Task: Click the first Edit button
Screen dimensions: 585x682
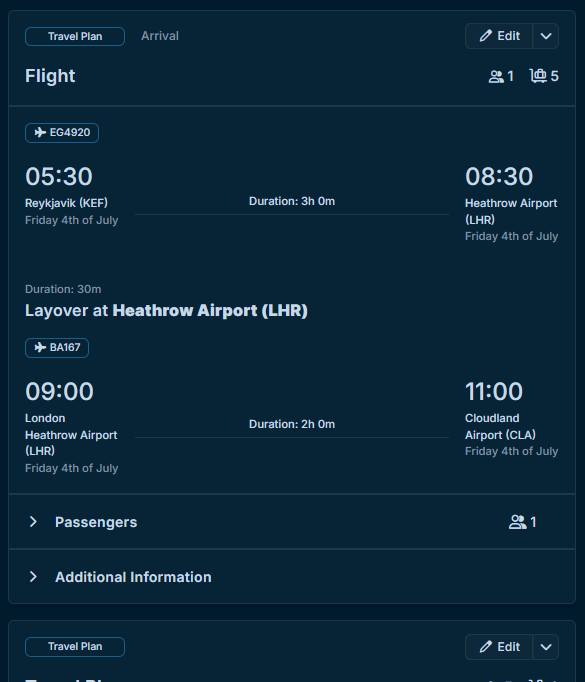Action: (499, 36)
